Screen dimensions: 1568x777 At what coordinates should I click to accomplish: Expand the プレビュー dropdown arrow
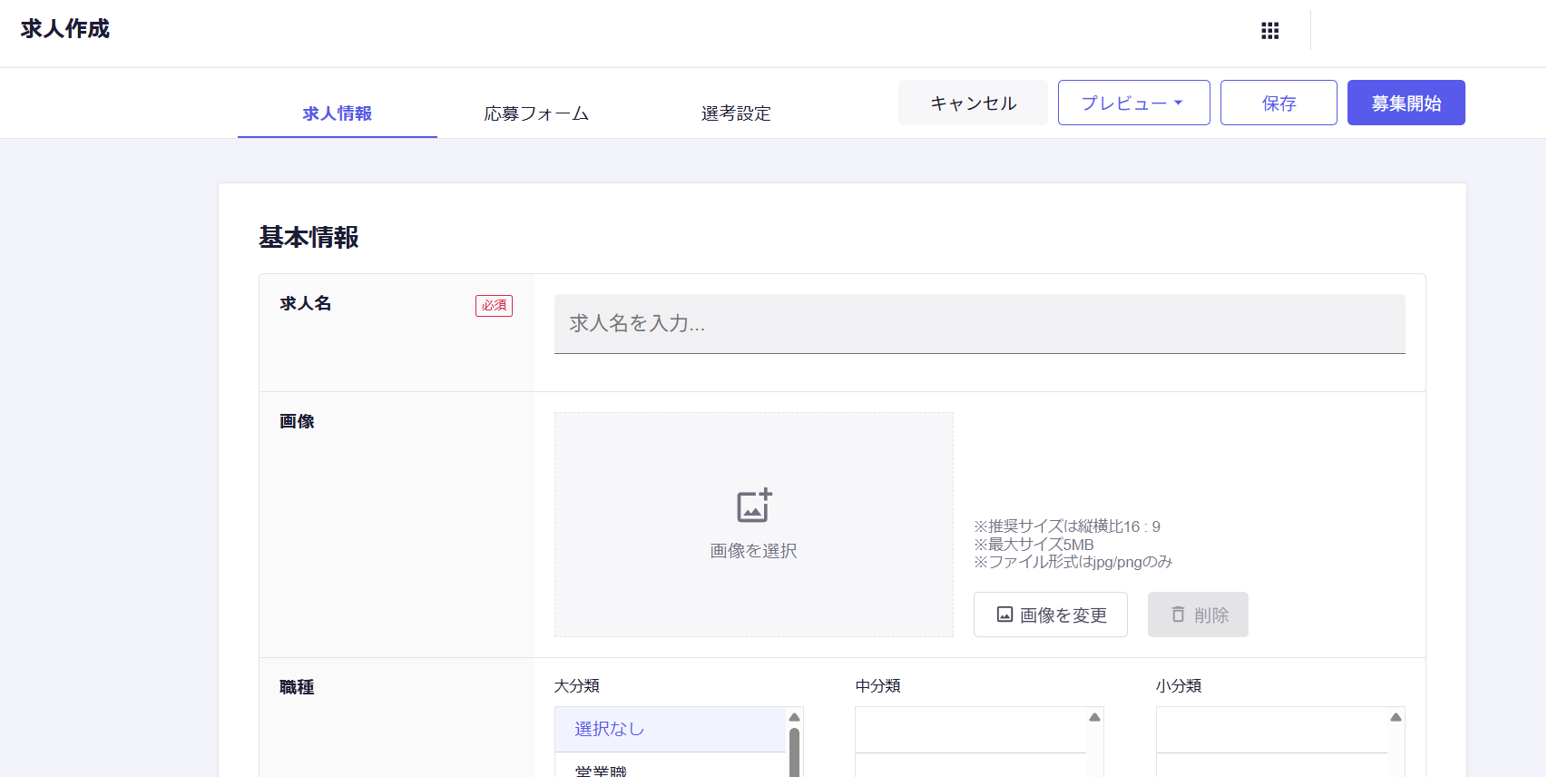[1179, 103]
